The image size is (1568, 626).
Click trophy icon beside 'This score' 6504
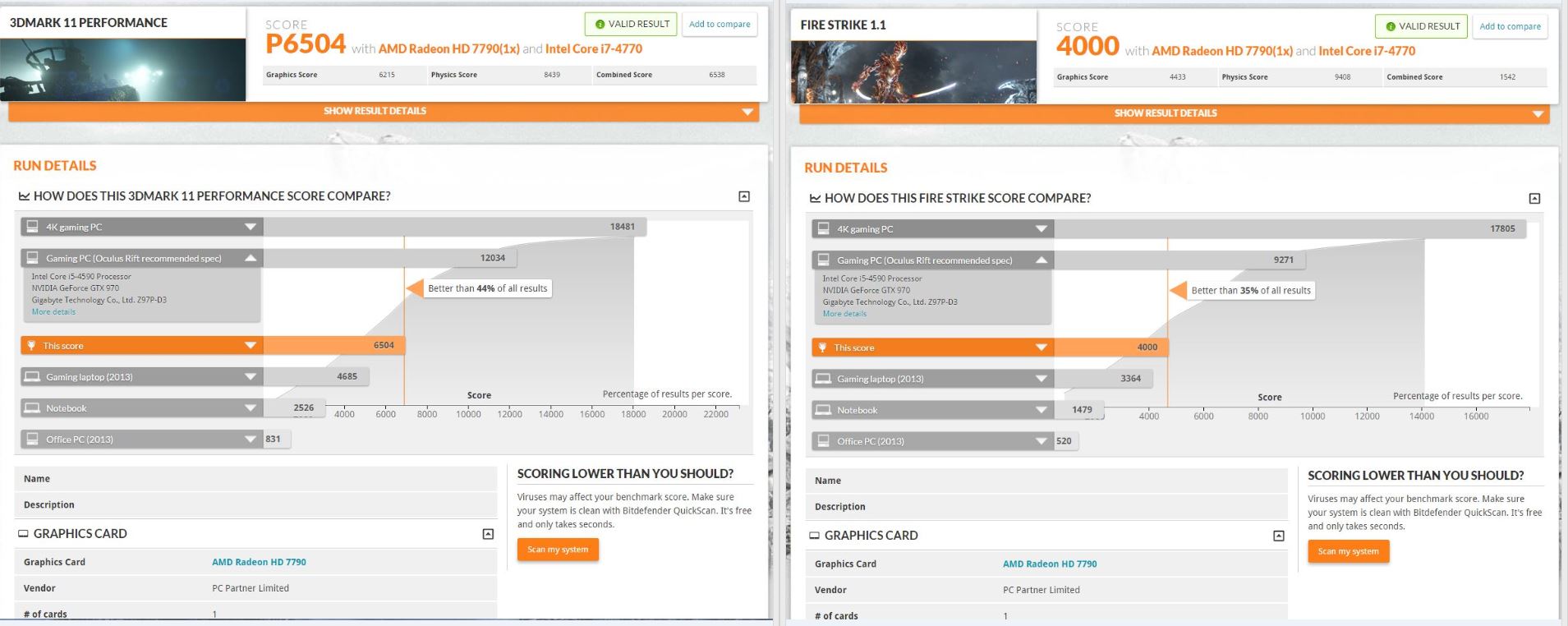(31, 346)
